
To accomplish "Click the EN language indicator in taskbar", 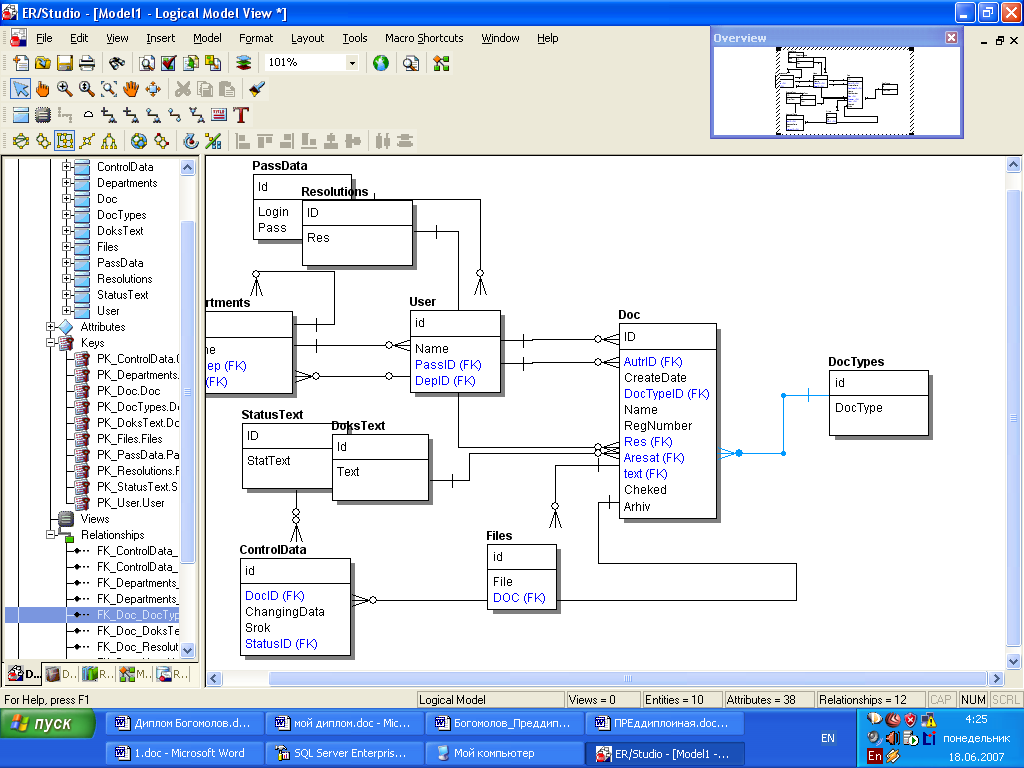I will tap(827, 738).
